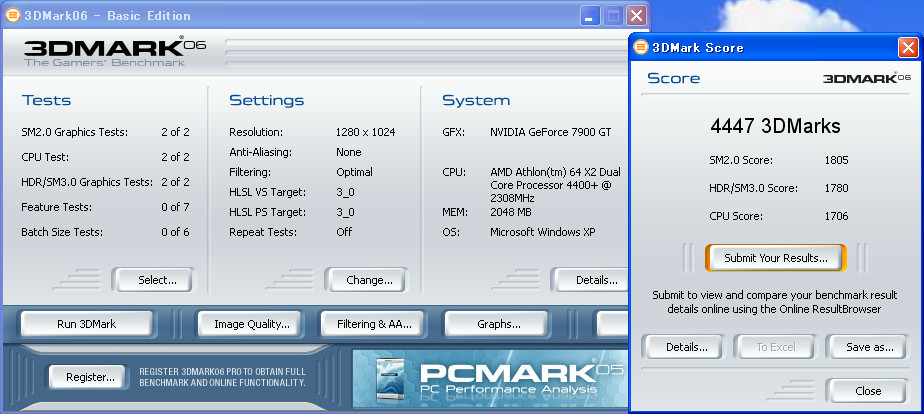The width and height of the screenshot is (924, 414).
Task: Click the To Excel button
Action: click(x=776, y=347)
